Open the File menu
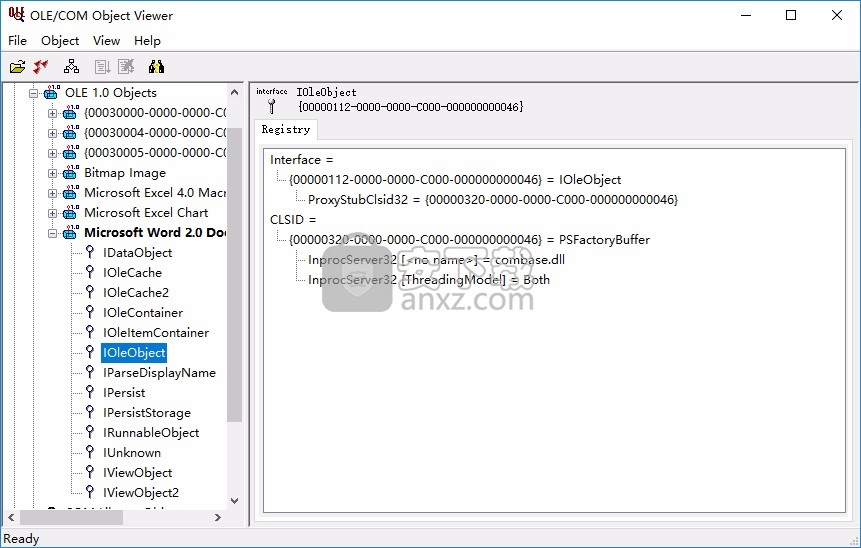The image size is (861, 548). [x=18, y=41]
